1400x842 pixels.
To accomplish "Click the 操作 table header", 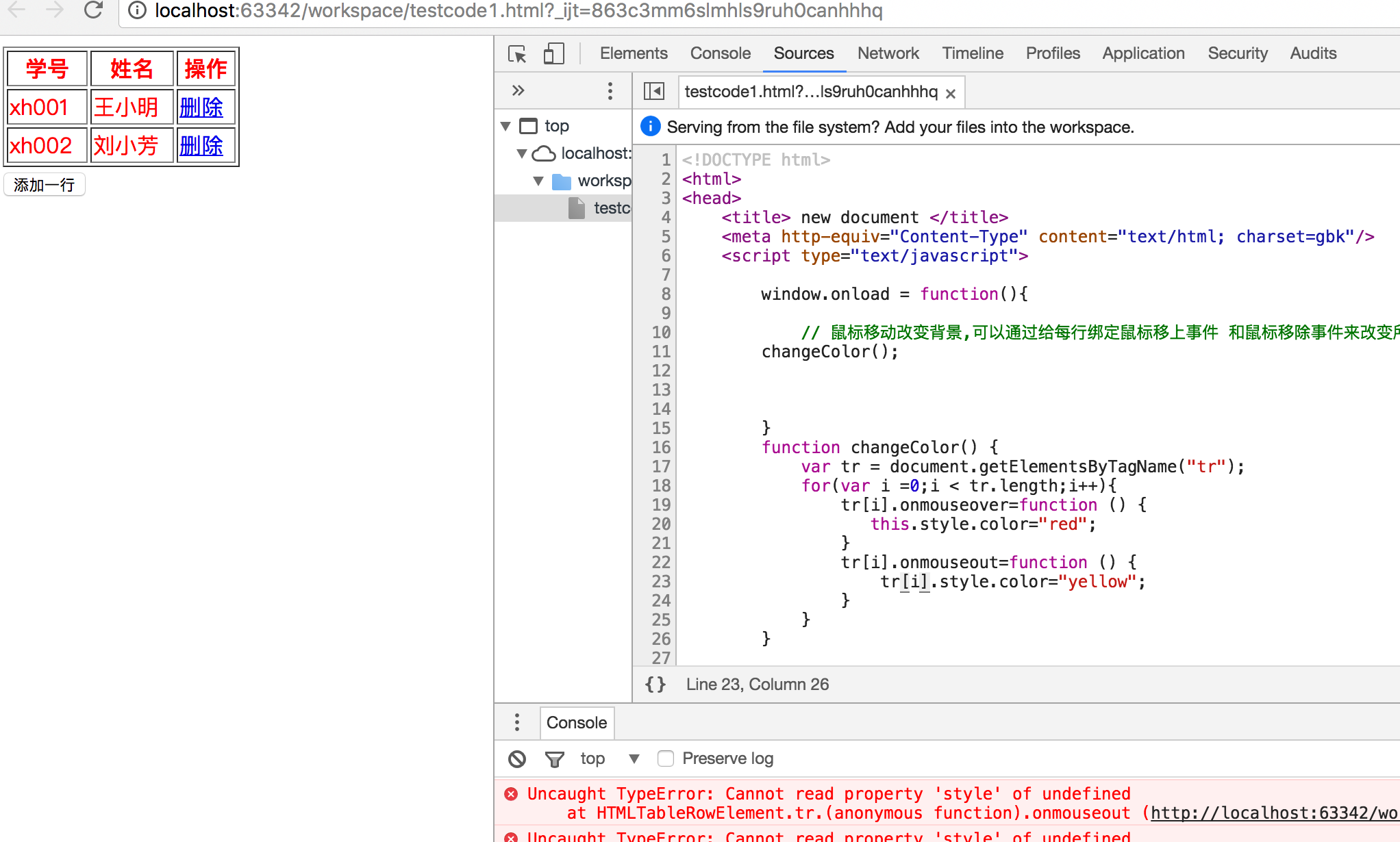I will pyautogui.click(x=206, y=68).
